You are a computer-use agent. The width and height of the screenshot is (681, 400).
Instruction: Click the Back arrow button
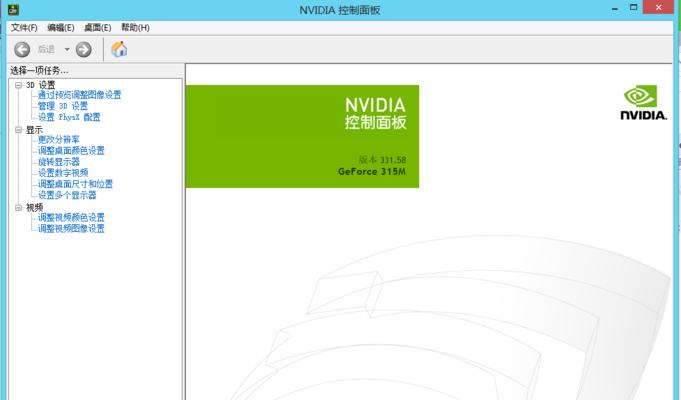tap(22, 50)
